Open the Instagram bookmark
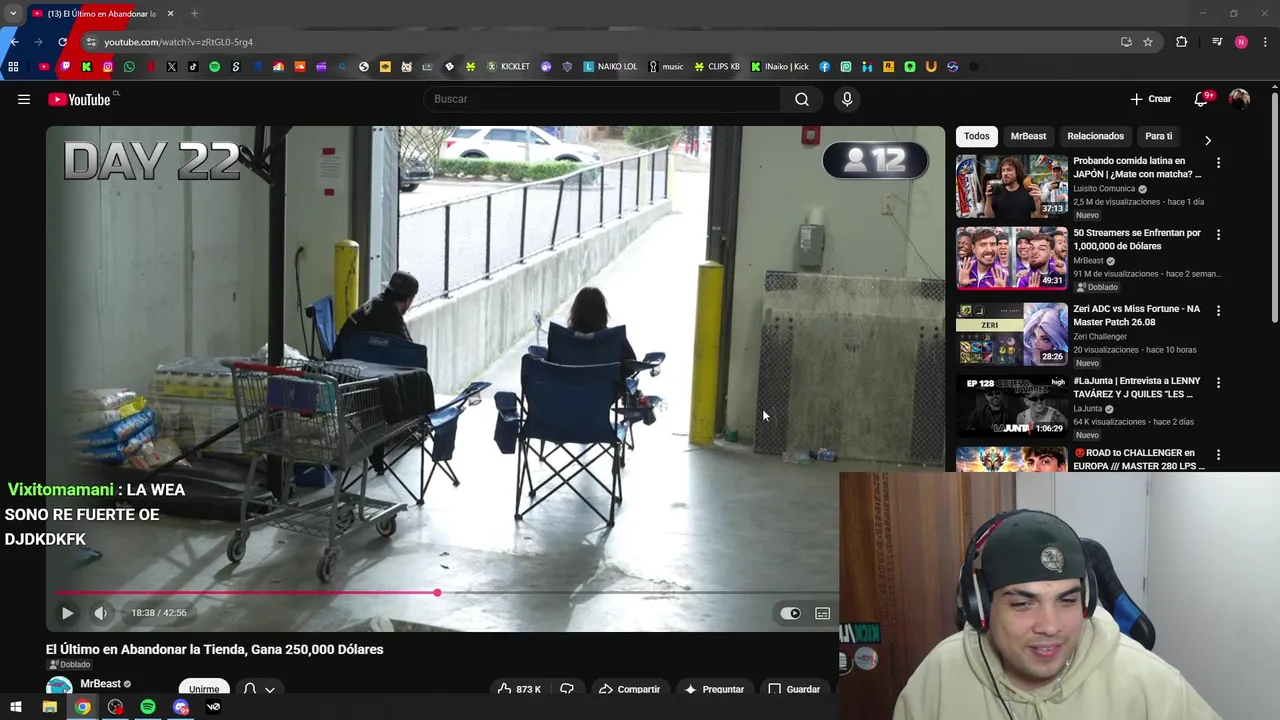Screen dimensions: 1280x720 tap(108, 67)
